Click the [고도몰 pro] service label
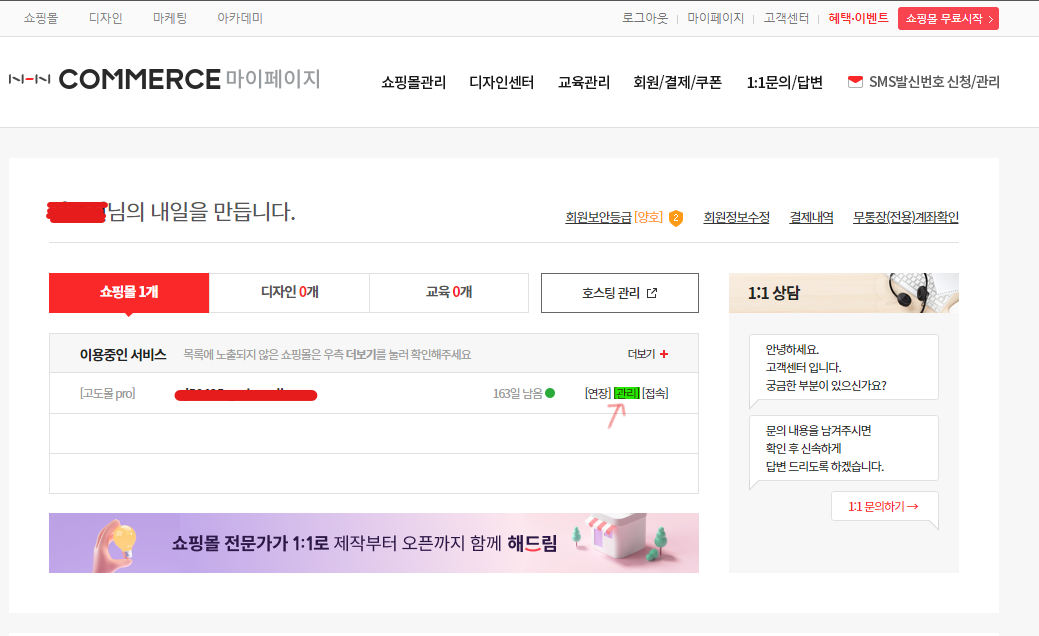 point(107,394)
